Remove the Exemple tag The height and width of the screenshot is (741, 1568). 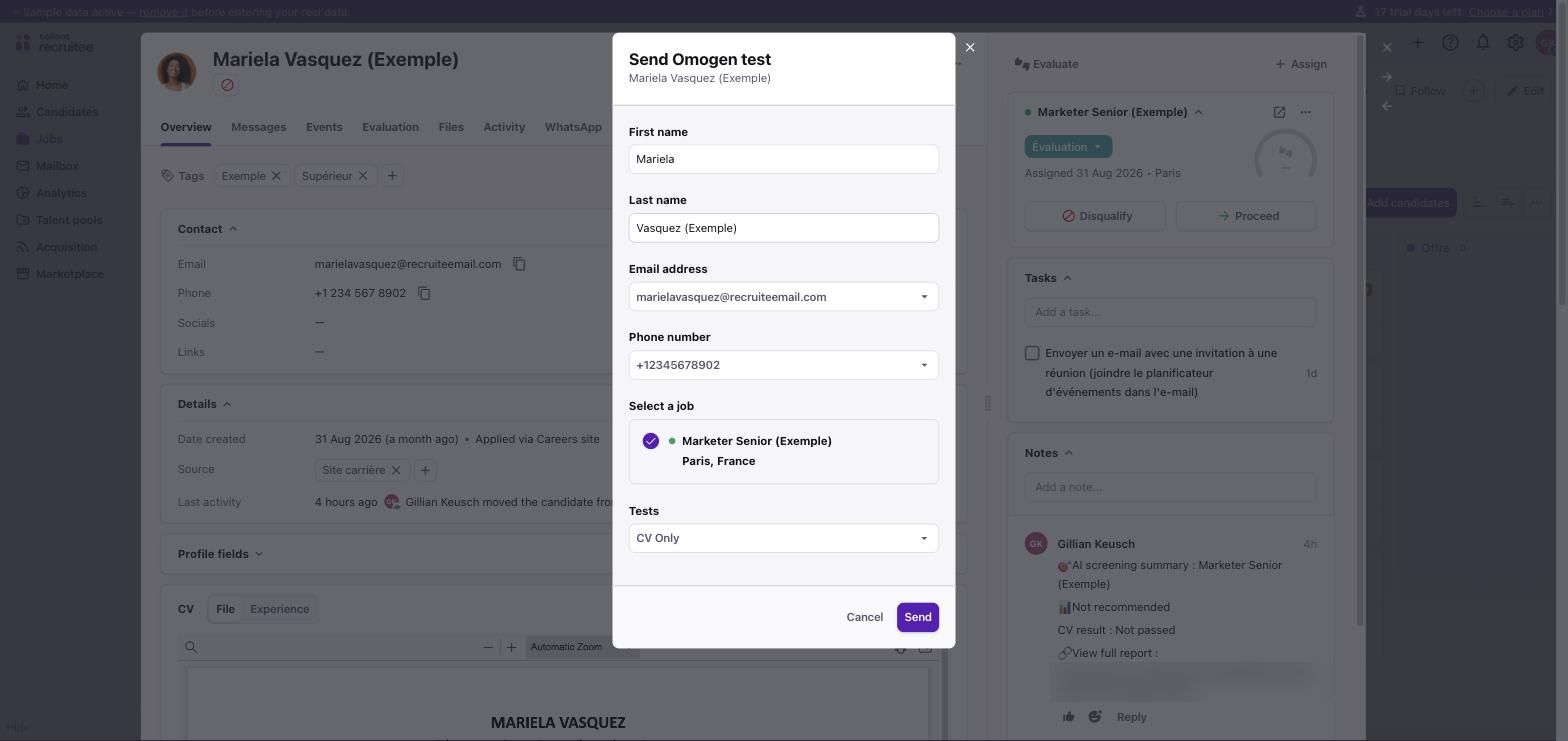click(x=276, y=176)
